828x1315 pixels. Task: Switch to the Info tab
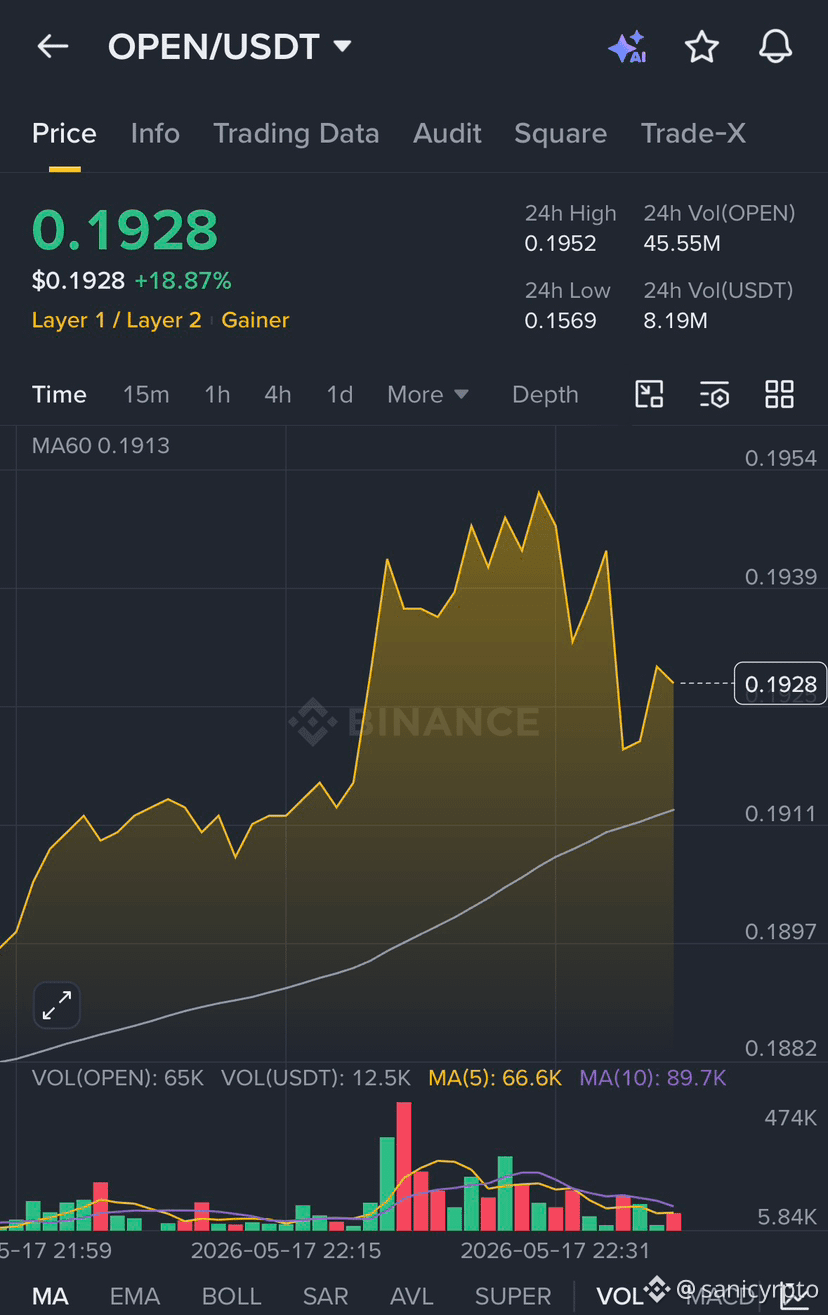coord(155,134)
